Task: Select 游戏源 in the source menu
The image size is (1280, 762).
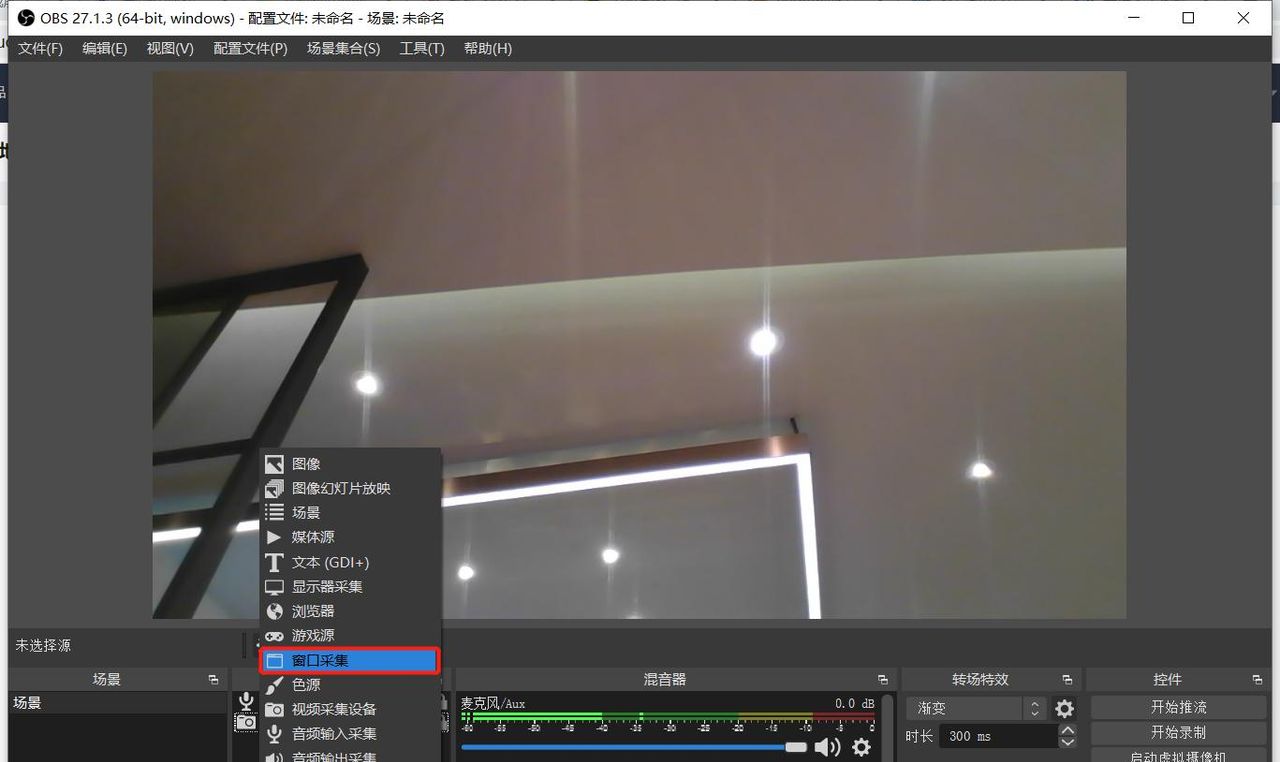Action: (x=350, y=635)
